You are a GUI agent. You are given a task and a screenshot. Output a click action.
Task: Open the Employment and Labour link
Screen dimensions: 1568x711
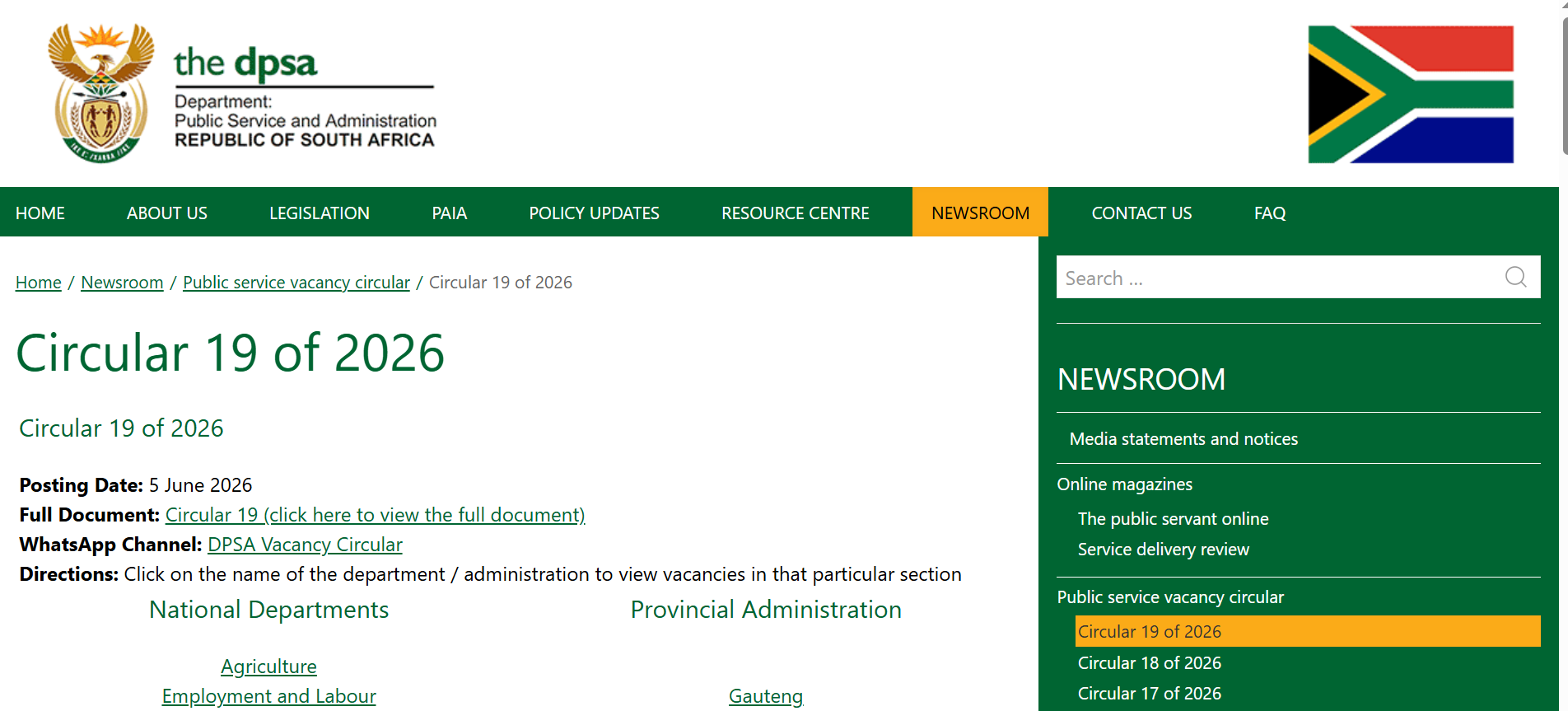(268, 696)
